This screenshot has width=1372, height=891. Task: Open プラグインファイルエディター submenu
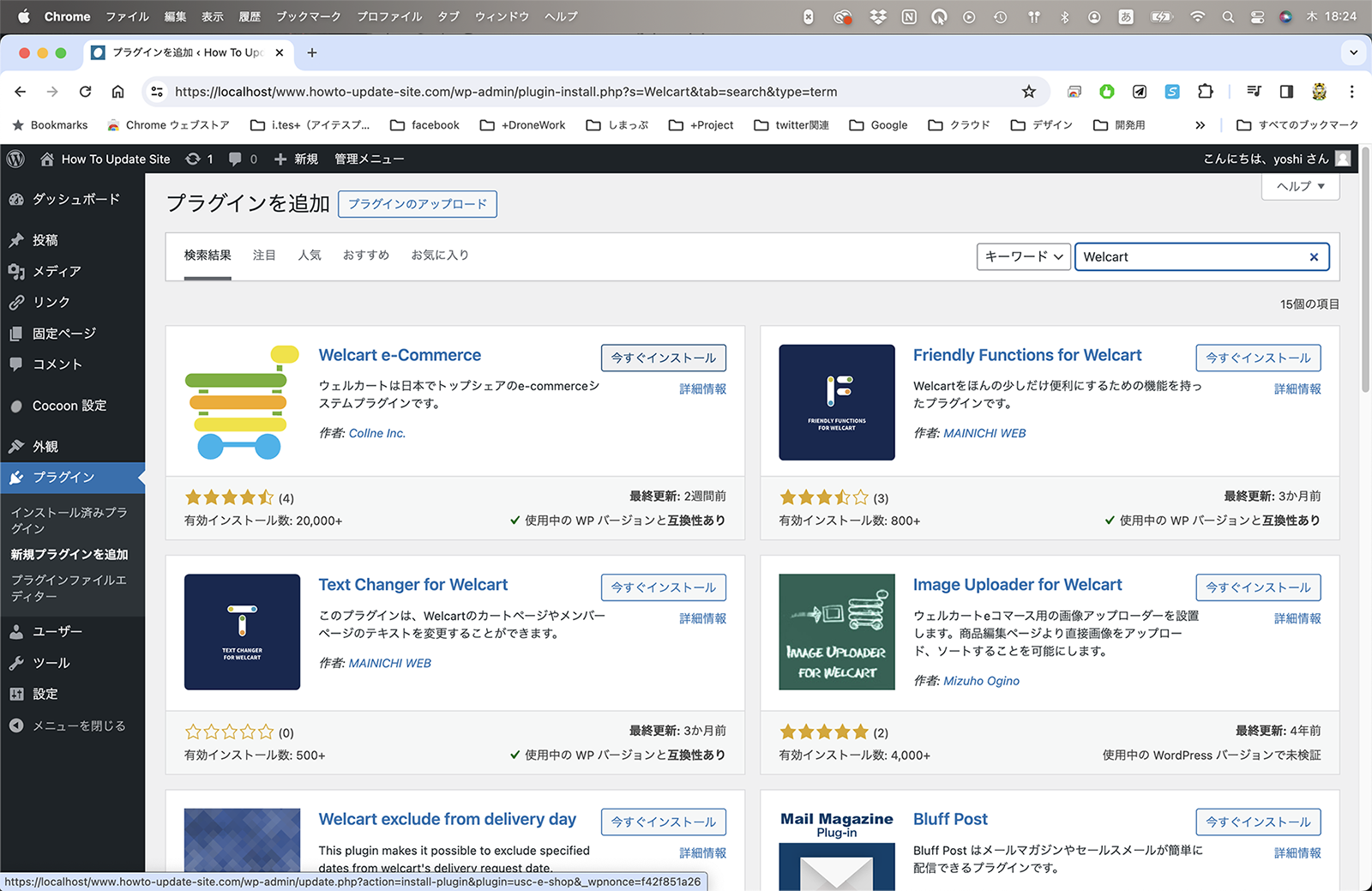[x=69, y=588]
